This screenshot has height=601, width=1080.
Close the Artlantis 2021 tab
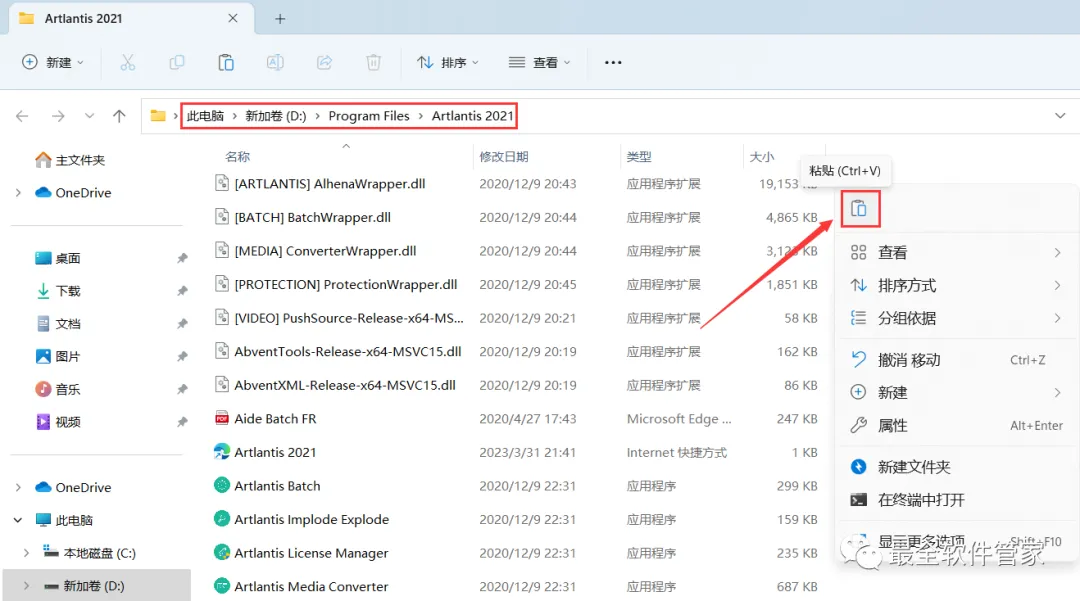pyautogui.click(x=233, y=19)
